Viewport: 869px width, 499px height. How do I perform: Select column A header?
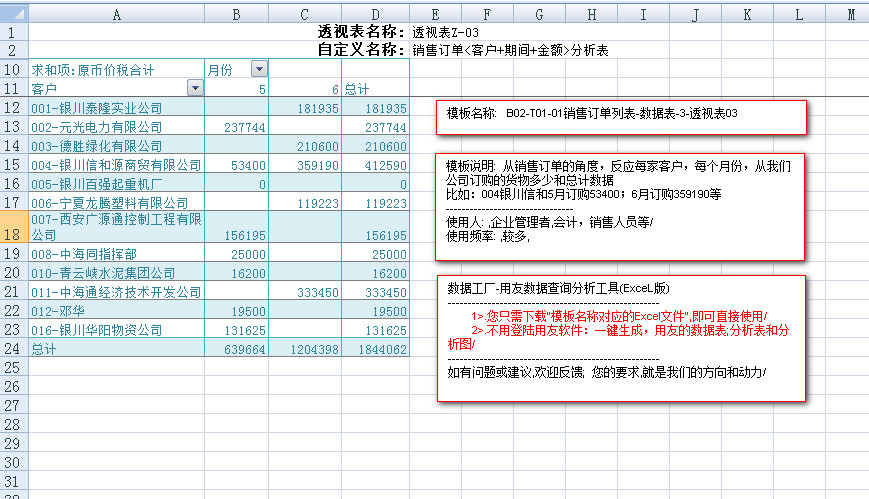click(x=116, y=13)
